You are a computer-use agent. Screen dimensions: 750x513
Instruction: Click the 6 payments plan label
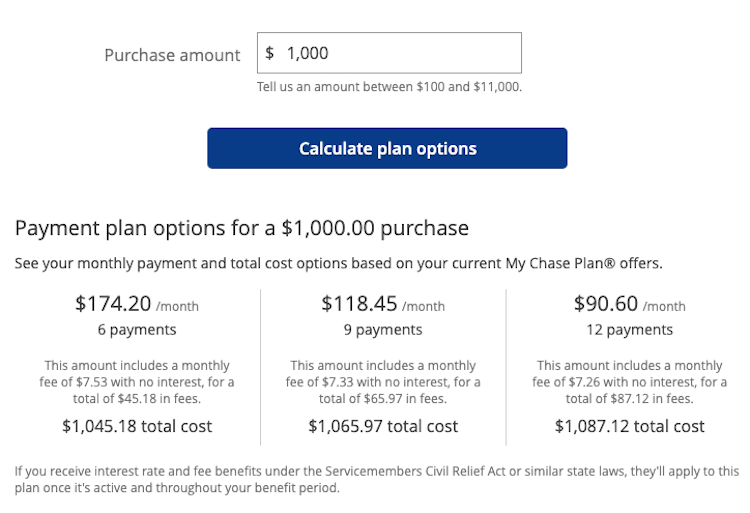[x=137, y=330]
